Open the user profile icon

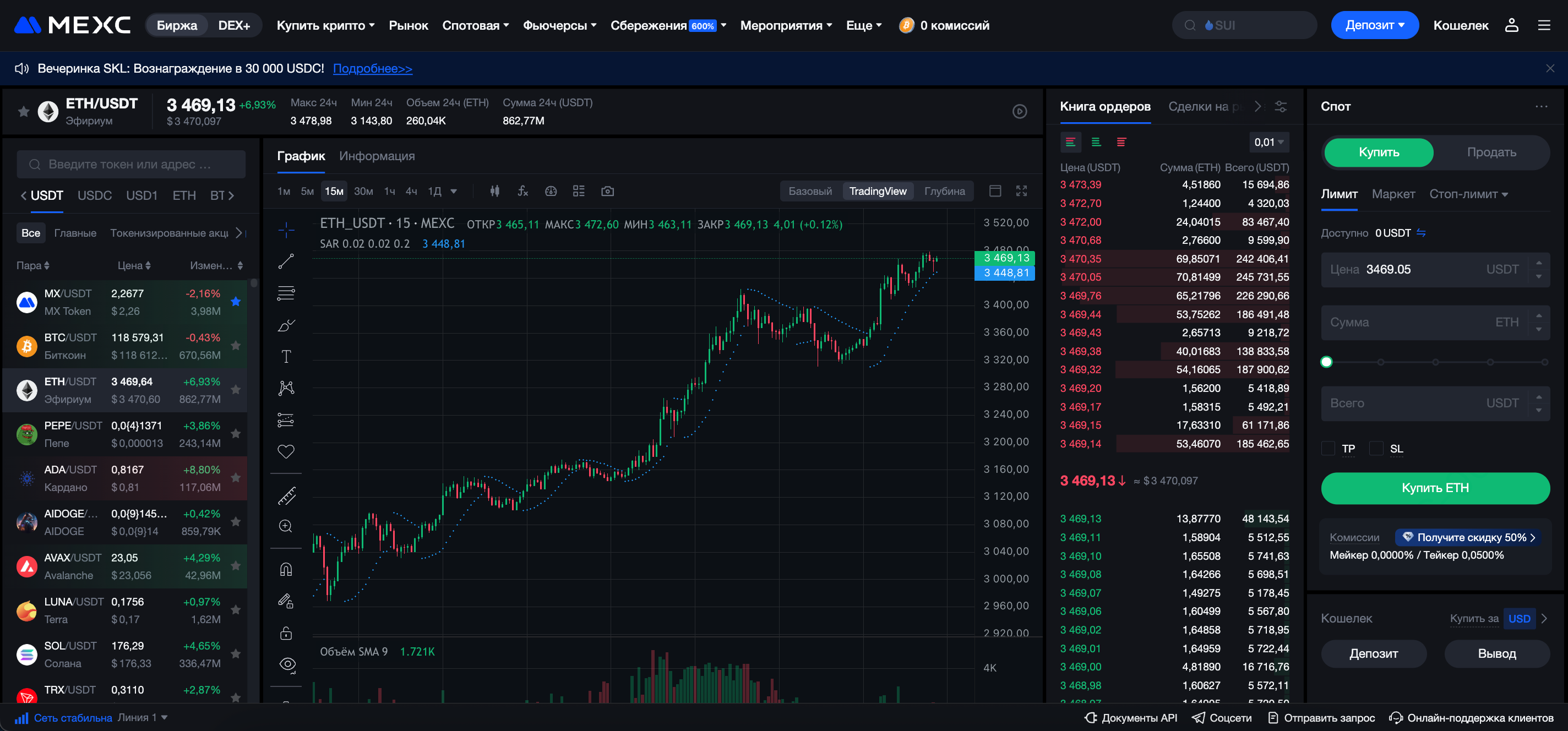tap(1511, 25)
